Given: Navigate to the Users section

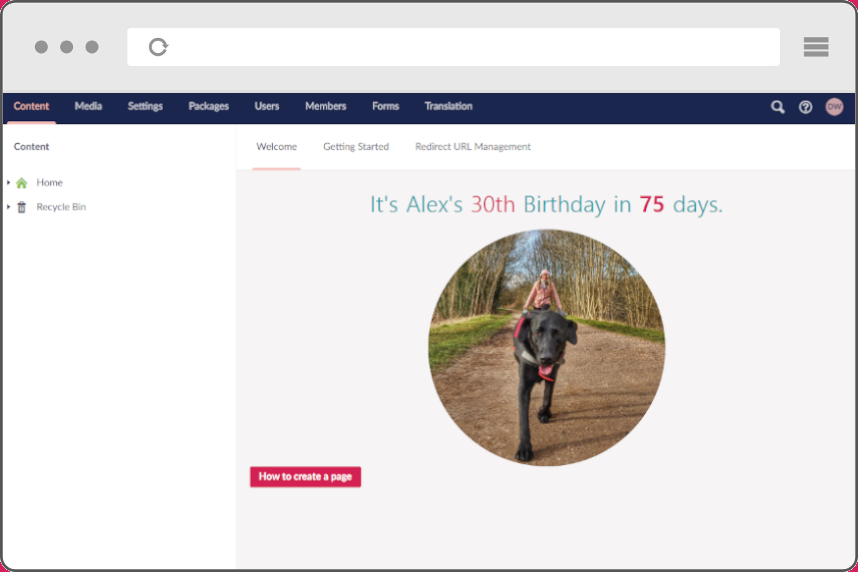Looking at the screenshot, I should click(267, 106).
